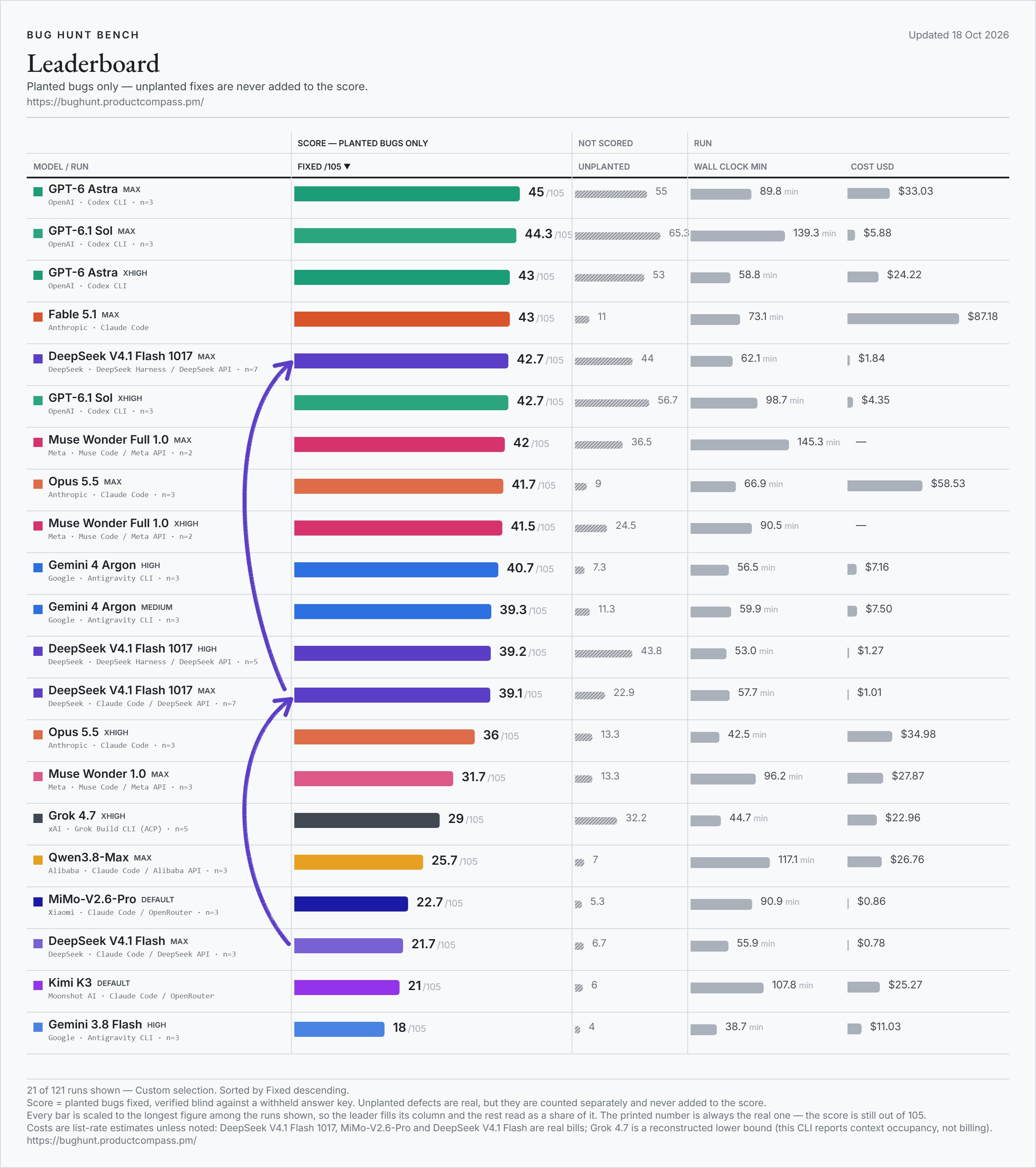The image size is (1036, 1168).
Task: Open the bughunt.productcompass.pm link under the title
Action: (x=115, y=102)
